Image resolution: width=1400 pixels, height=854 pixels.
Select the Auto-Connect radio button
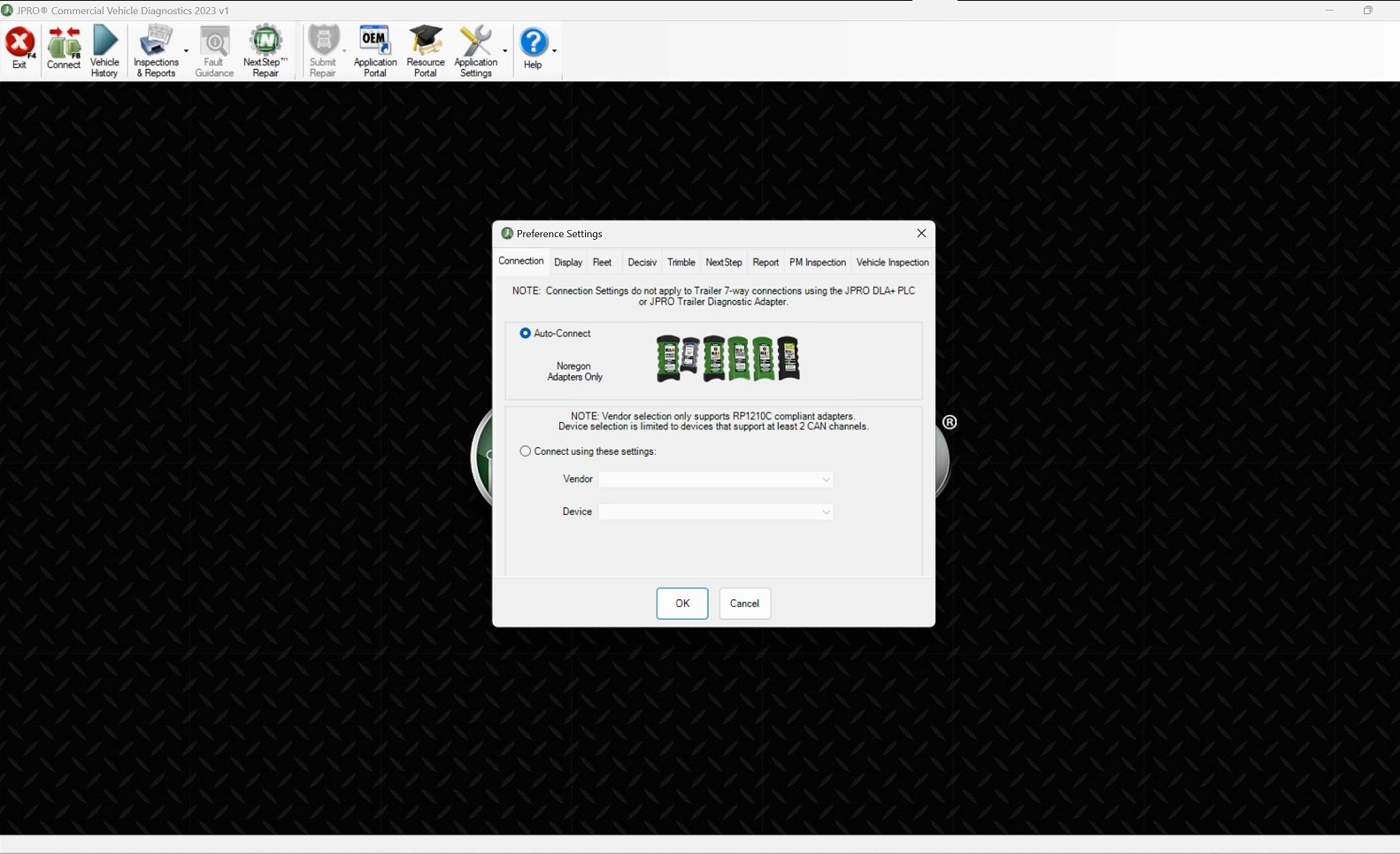tap(526, 334)
